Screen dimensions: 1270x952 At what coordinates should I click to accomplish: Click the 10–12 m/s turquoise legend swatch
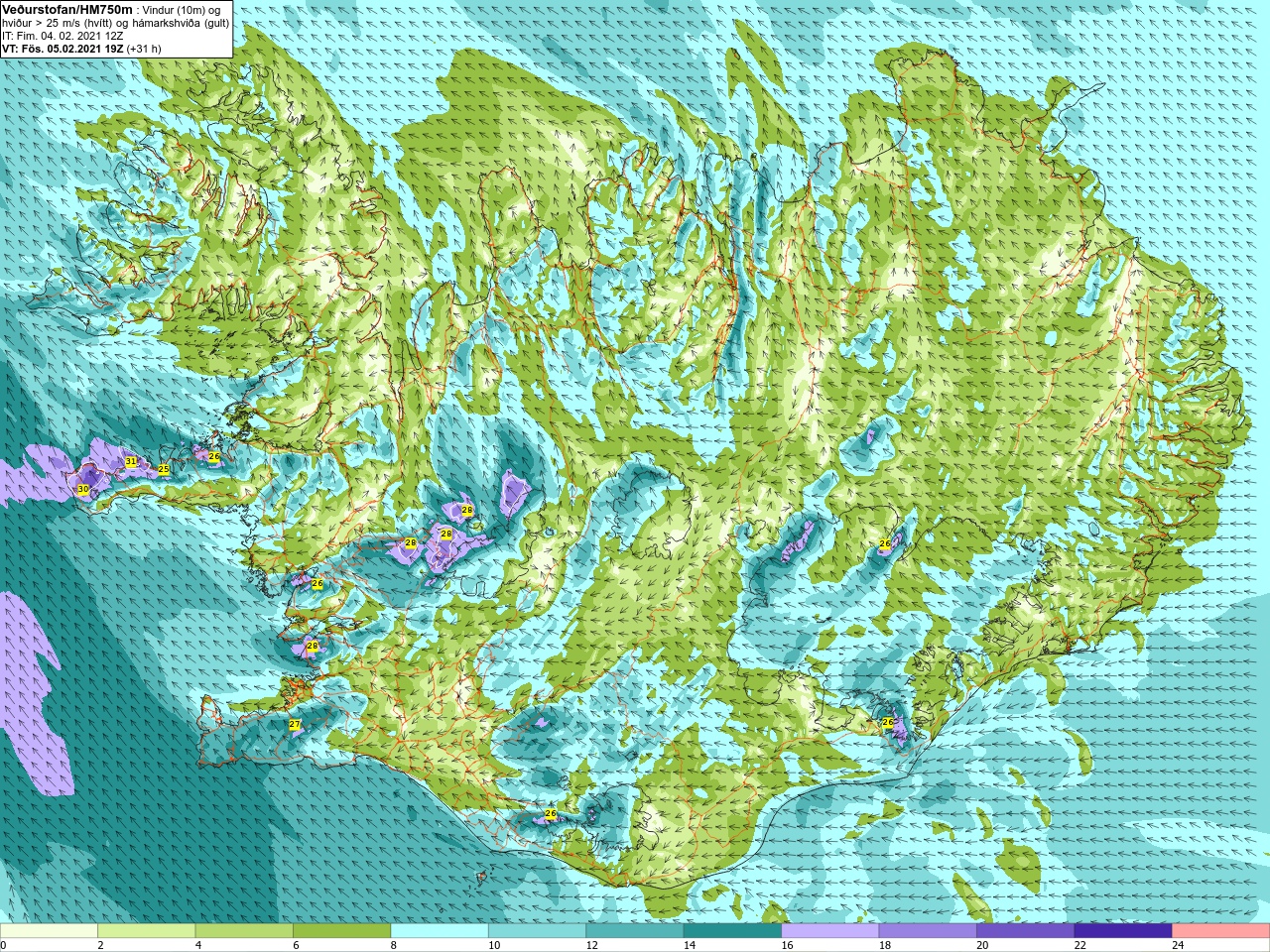pos(537,931)
